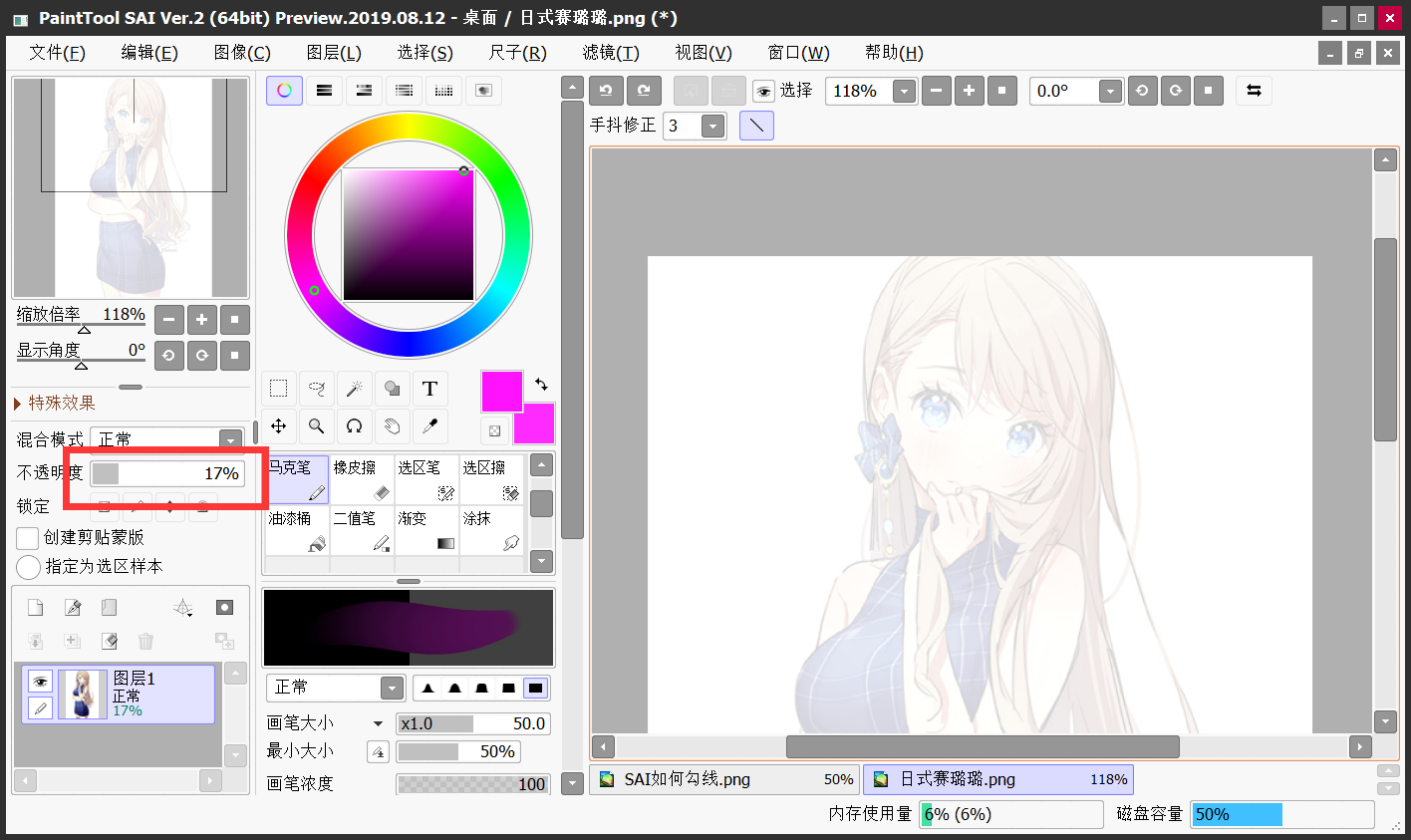This screenshot has width=1411, height=840.
Task: Open the 滤镜(T) menu
Action: (x=611, y=53)
